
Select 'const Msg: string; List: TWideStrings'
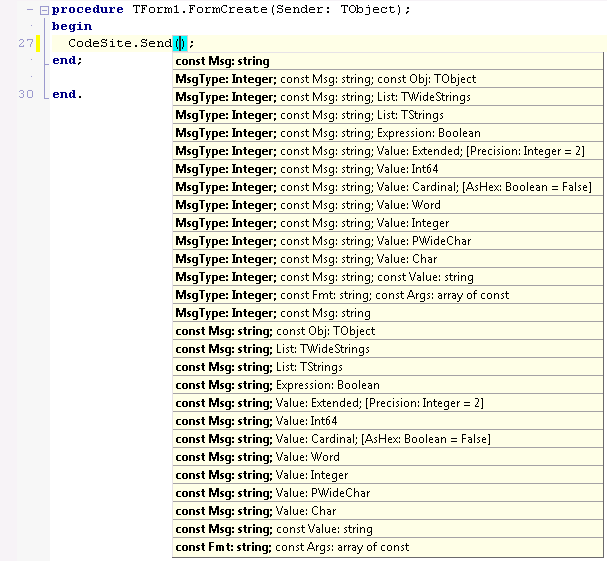pyautogui.click(x=388, y=349)
